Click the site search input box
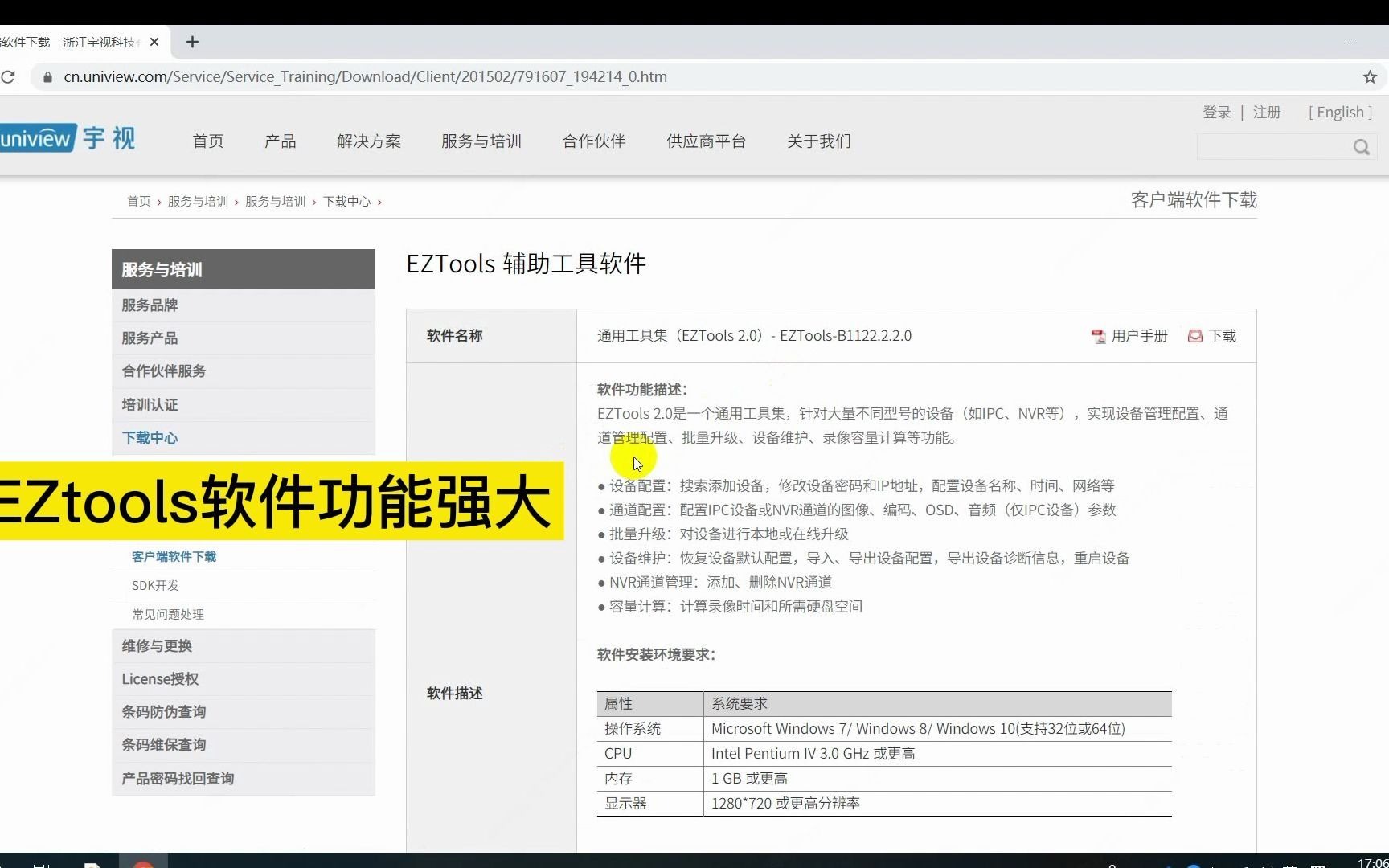 [1274, 147]
